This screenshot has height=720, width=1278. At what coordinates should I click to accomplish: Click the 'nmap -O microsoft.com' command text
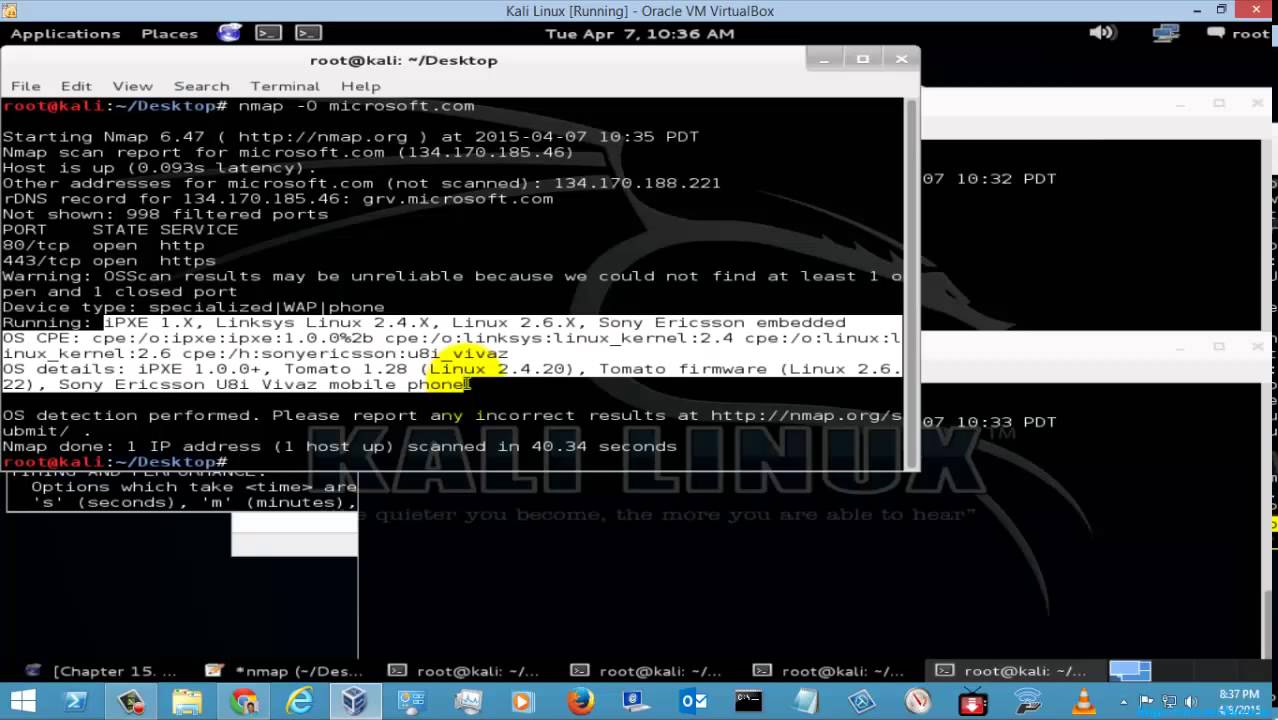tap(356, 106)
